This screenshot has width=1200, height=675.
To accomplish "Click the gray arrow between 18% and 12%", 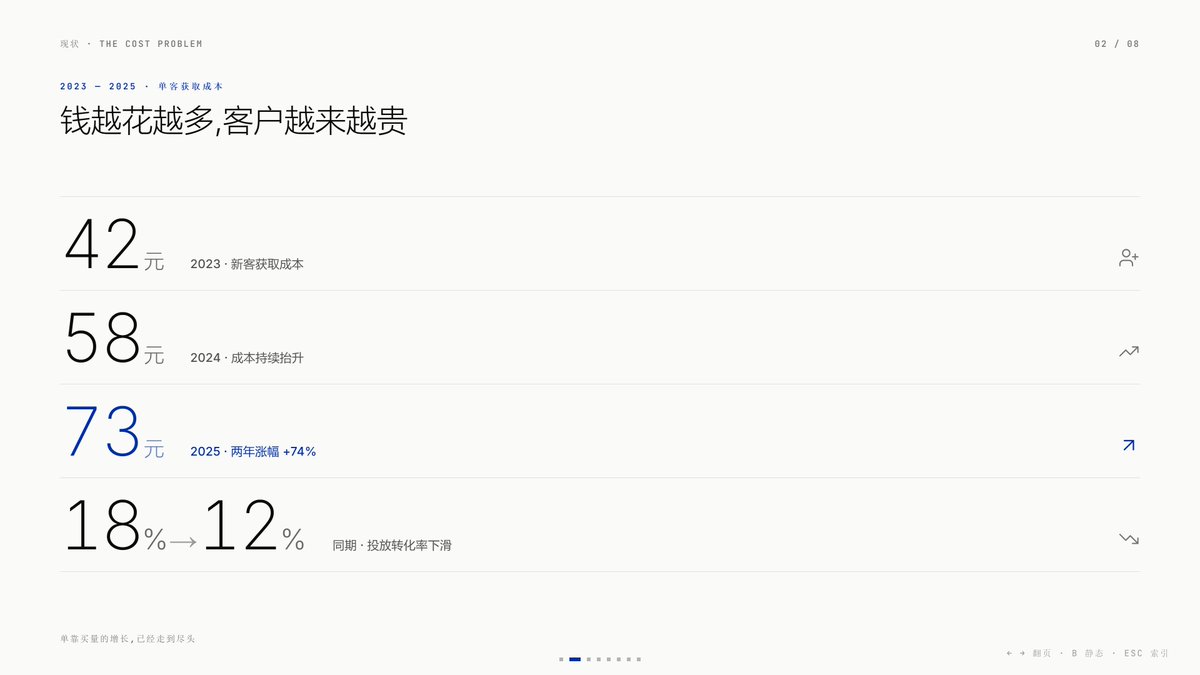I will coord(183,542).
